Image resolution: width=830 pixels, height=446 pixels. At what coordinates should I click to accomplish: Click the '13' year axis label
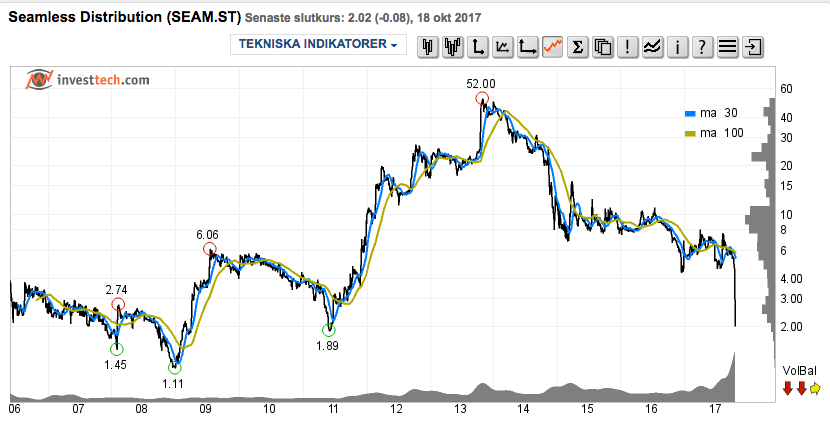point(460,409)
